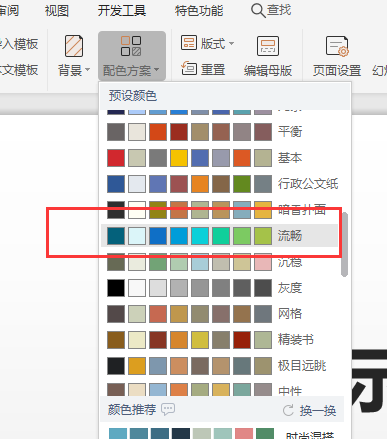The width and height of the screenshot is (387, 439).
Task: Click the 重置 reset icon
Action: pyautogui.click(x=189, y=68)
